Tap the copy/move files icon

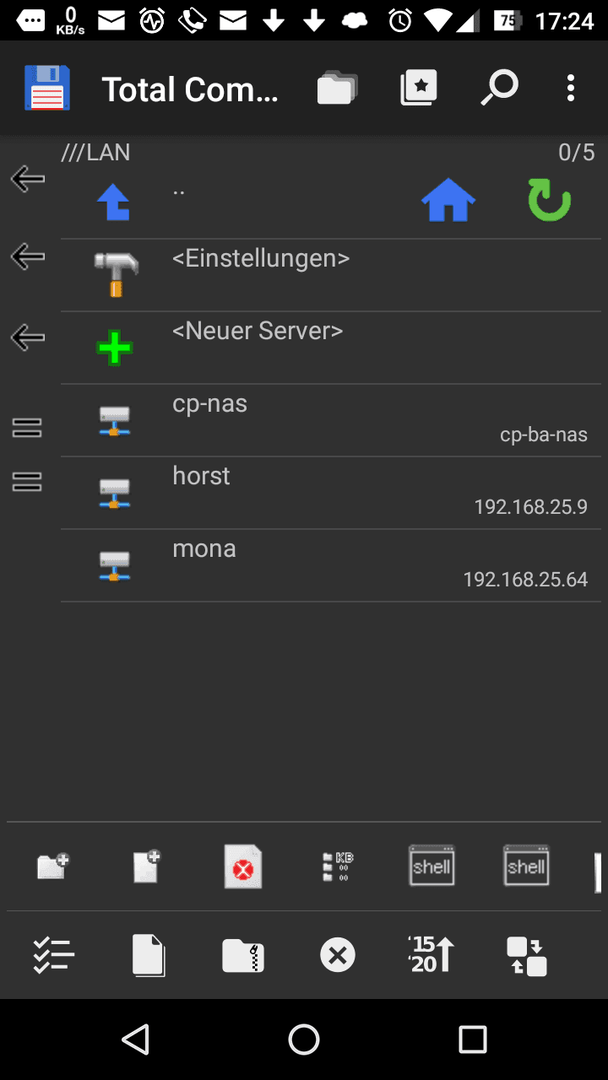149,955
